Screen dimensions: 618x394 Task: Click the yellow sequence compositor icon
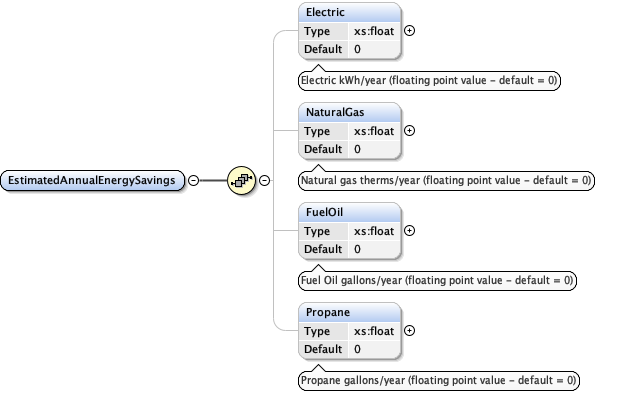pos(242,180)
